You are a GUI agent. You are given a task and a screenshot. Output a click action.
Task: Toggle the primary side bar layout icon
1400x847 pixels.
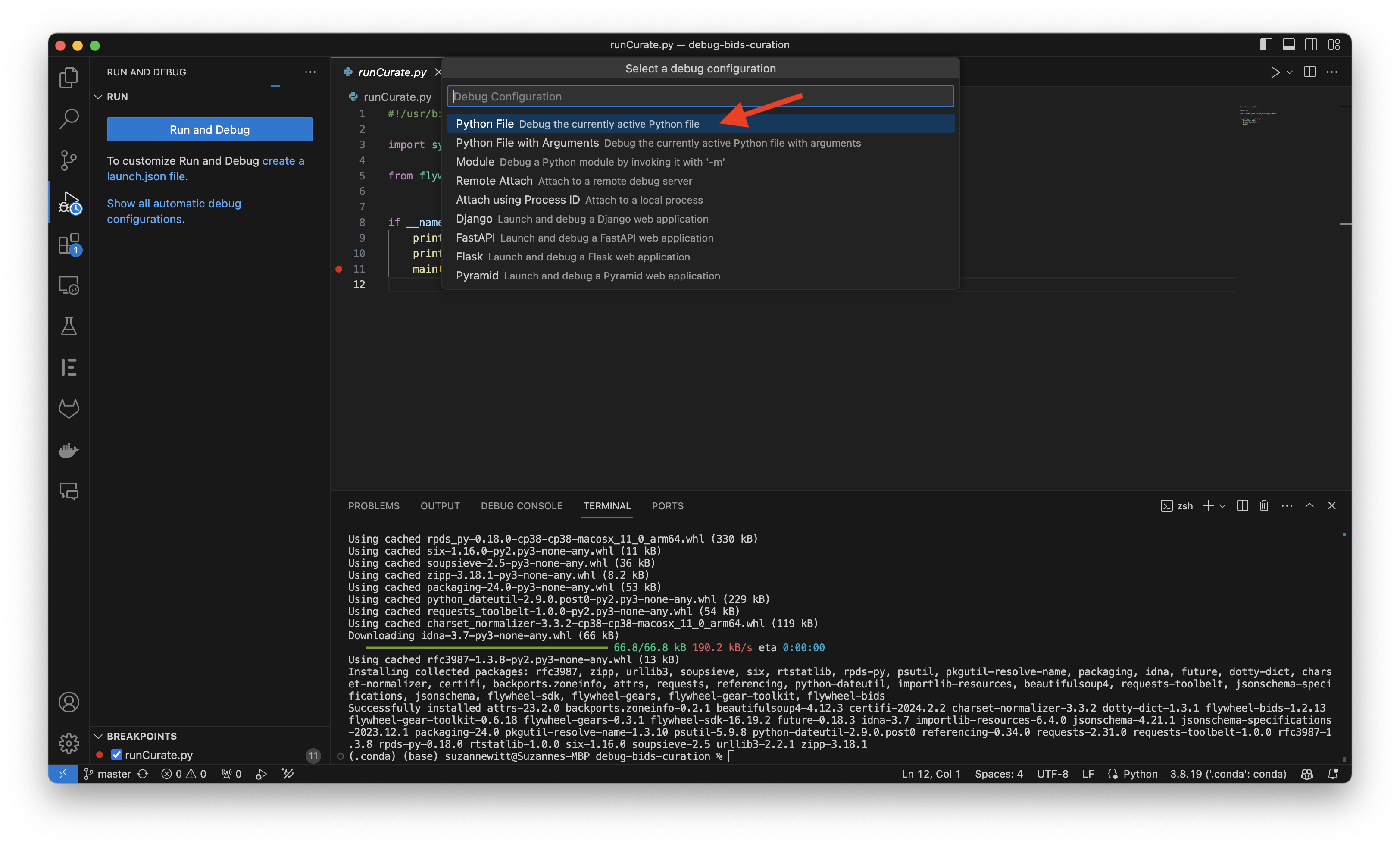click(x=1266, y=44)
